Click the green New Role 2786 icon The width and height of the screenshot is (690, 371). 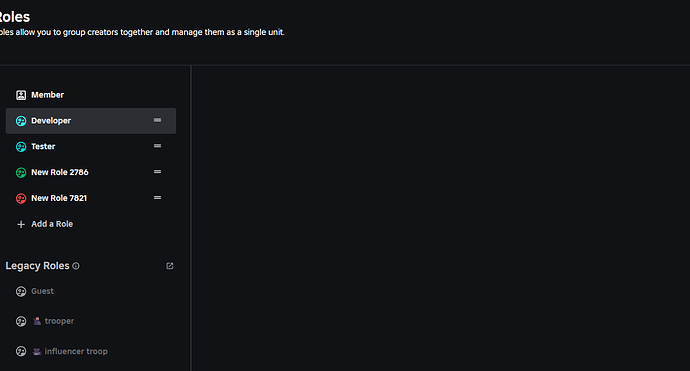tap(21, 173)
